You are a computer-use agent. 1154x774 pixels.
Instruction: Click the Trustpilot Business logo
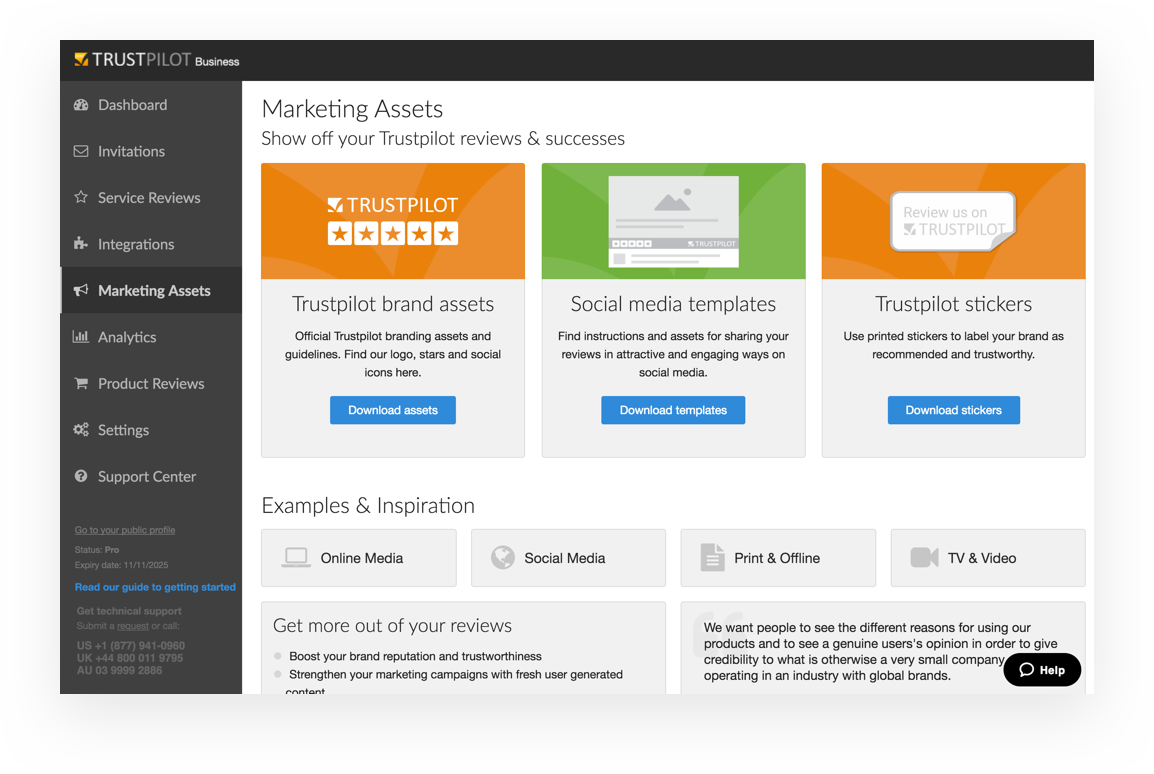click(x=157, y=60)
